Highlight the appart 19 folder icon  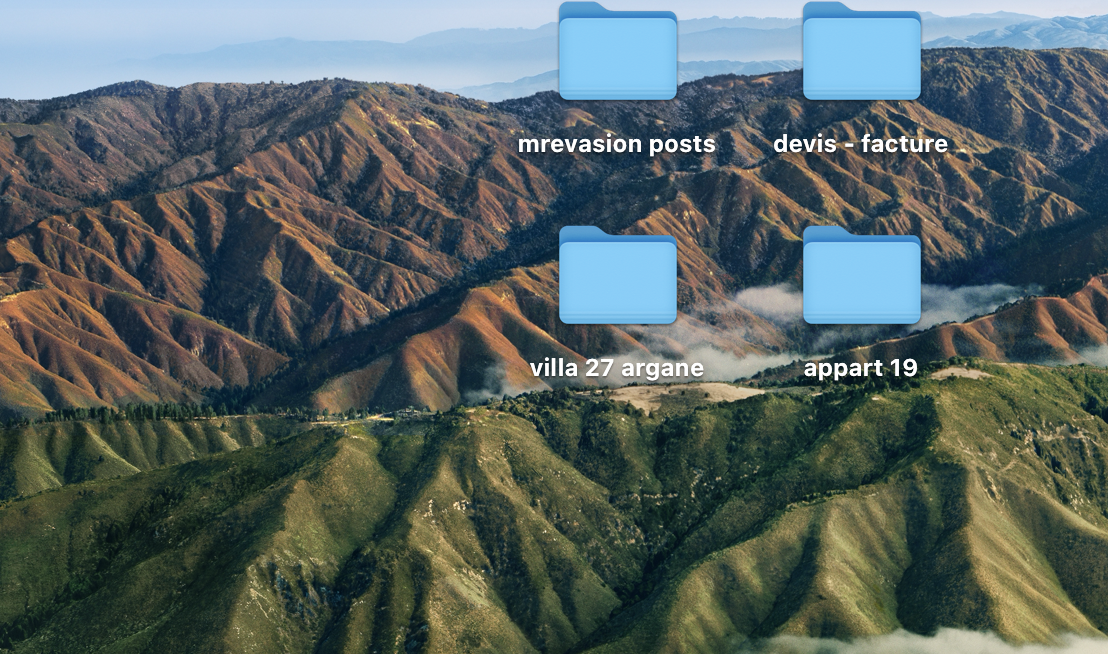click(x=861, y=278)
